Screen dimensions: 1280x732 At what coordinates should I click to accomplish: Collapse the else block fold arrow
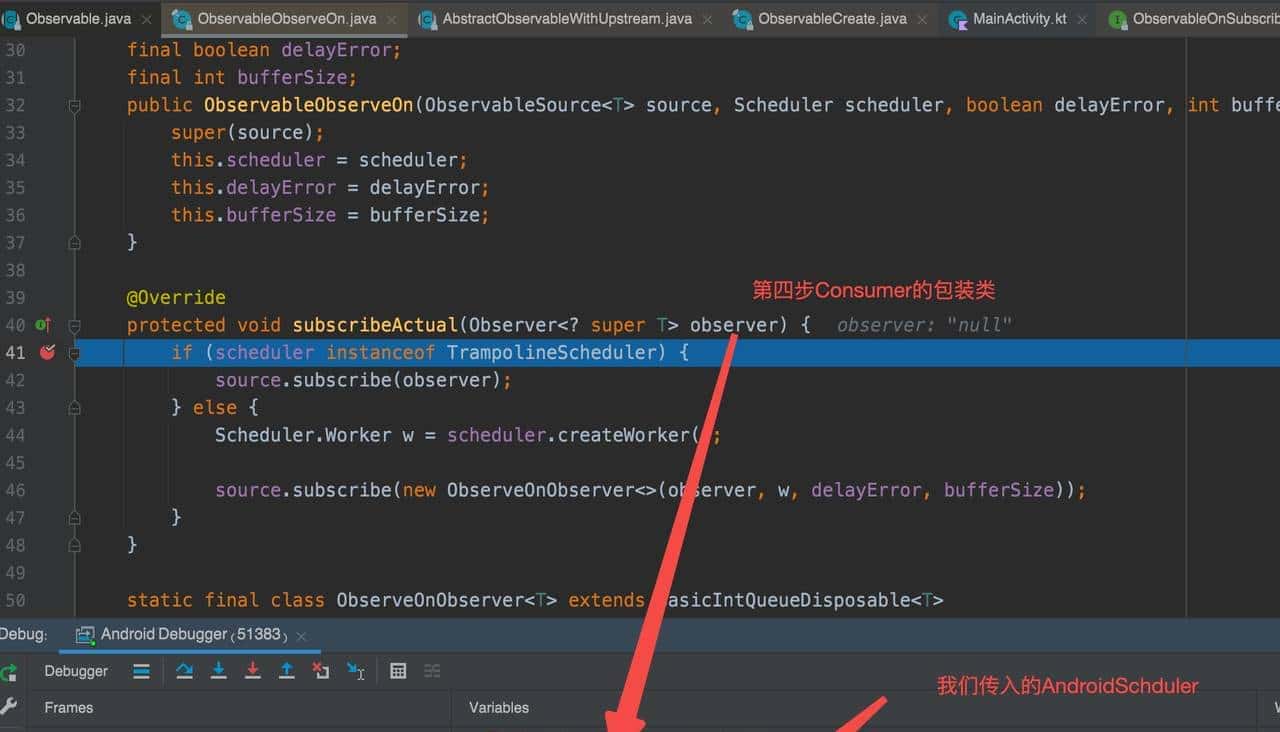[x=74, y=407]
